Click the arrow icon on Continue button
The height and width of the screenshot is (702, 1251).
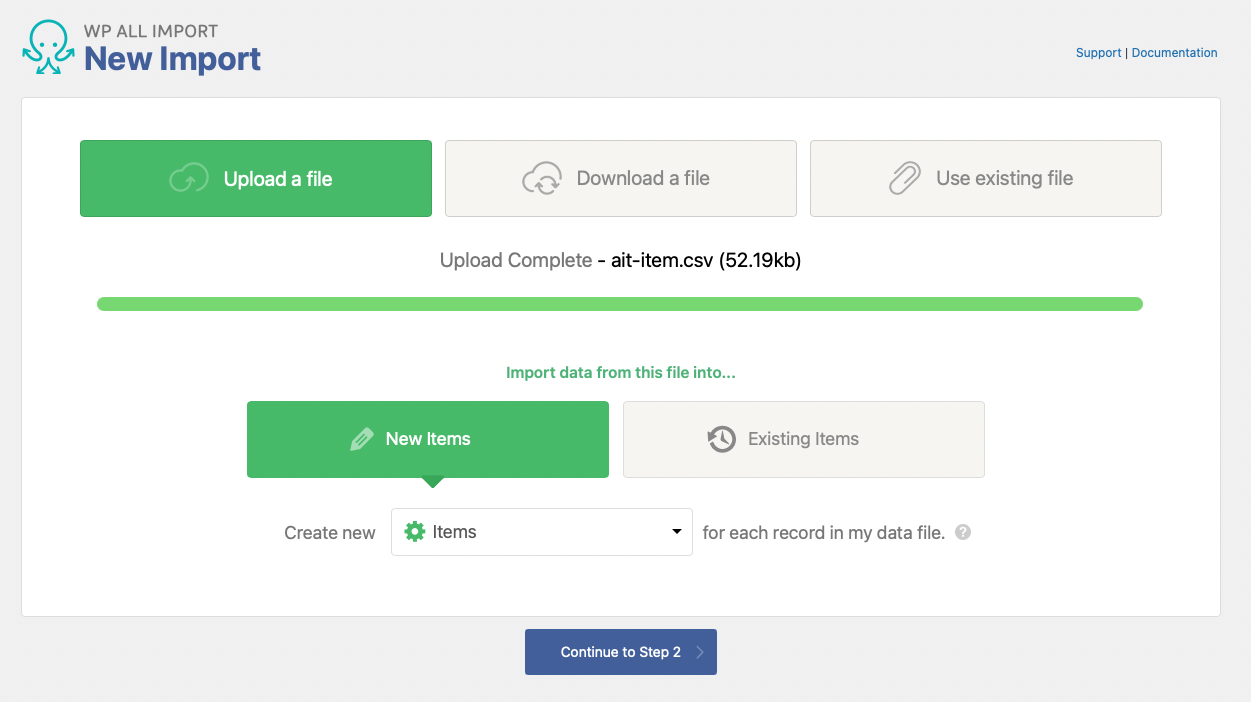click(700, 652)
